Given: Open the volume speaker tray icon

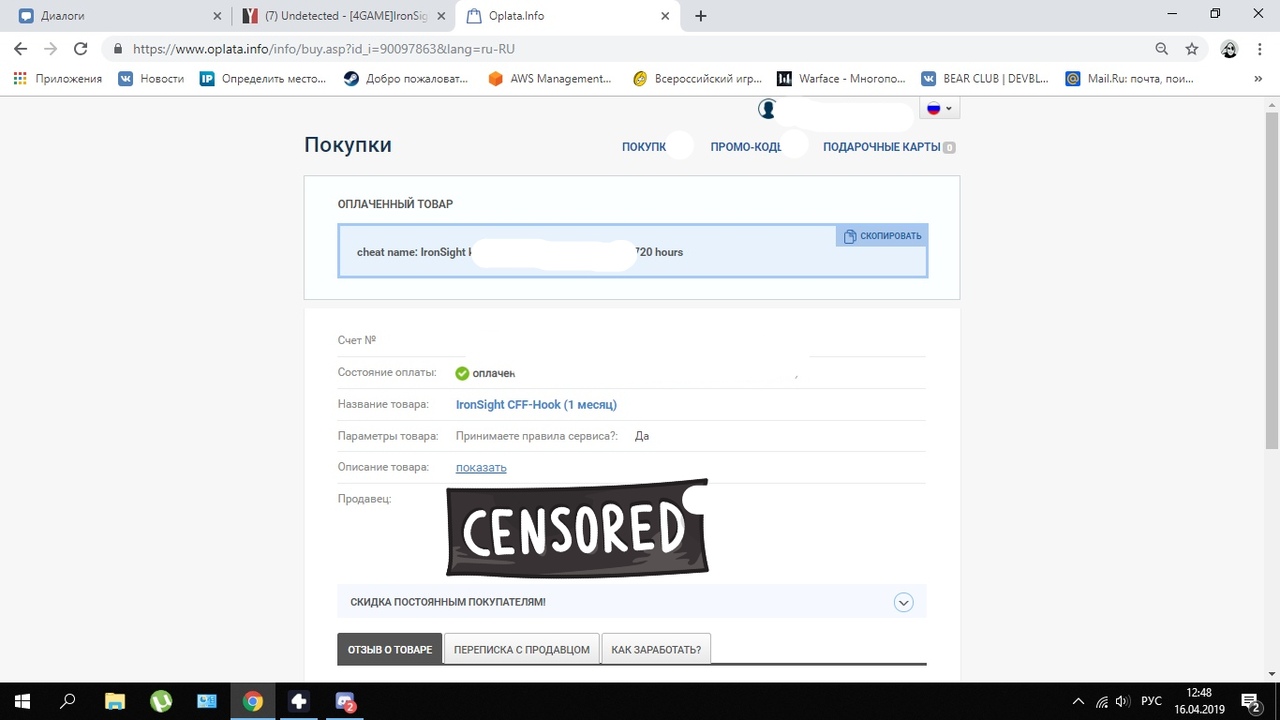Looking at the screenshot, I should [x=1123, y=701].
